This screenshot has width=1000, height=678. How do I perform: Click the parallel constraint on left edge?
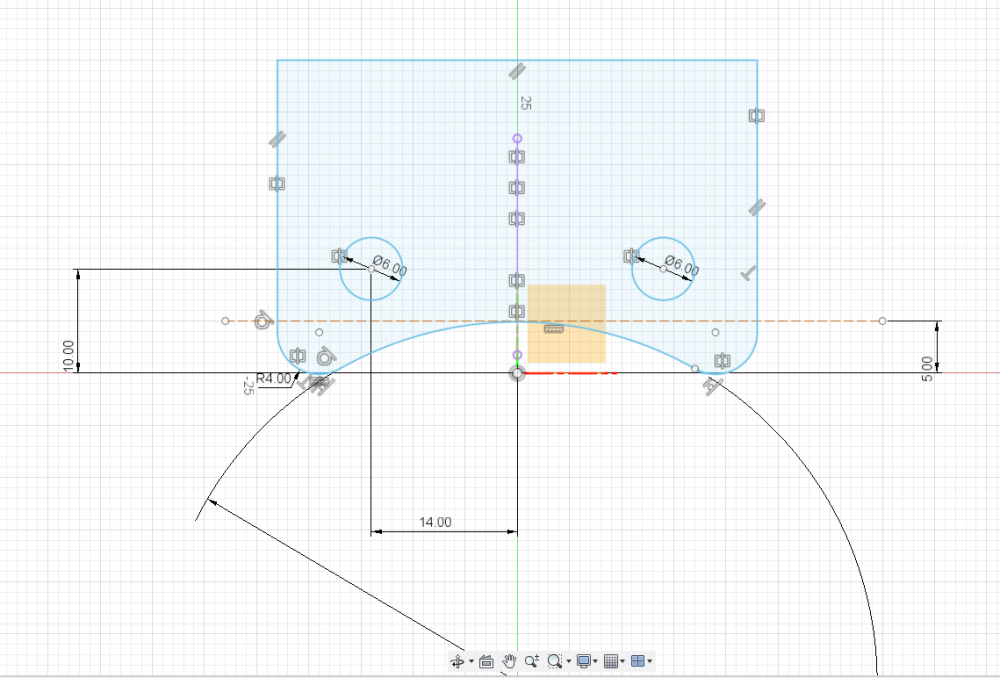(x=277, y=139)
